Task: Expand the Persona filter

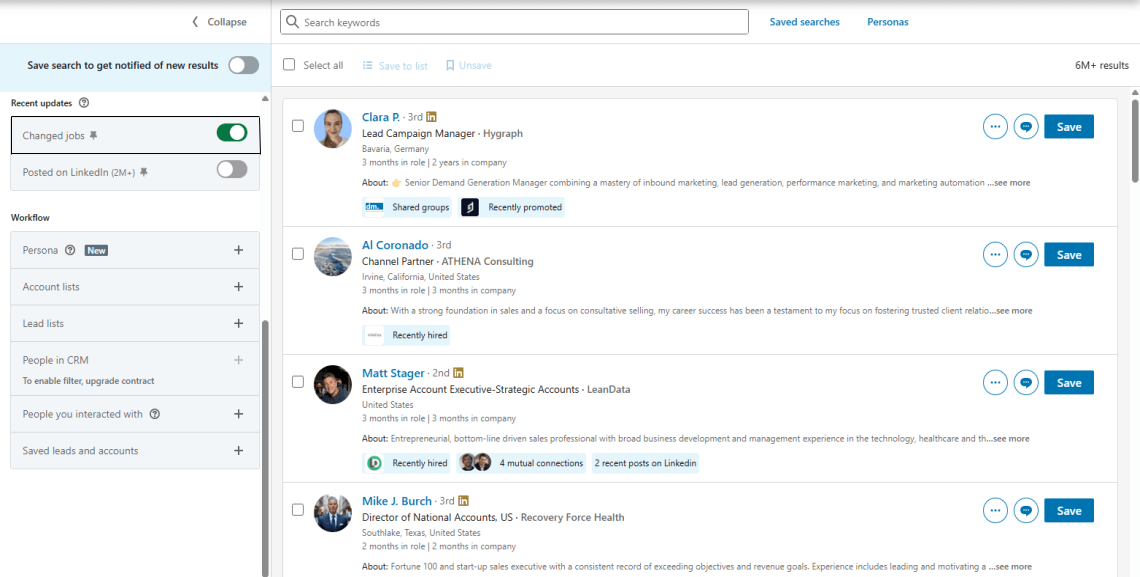Action: [238, 250]
